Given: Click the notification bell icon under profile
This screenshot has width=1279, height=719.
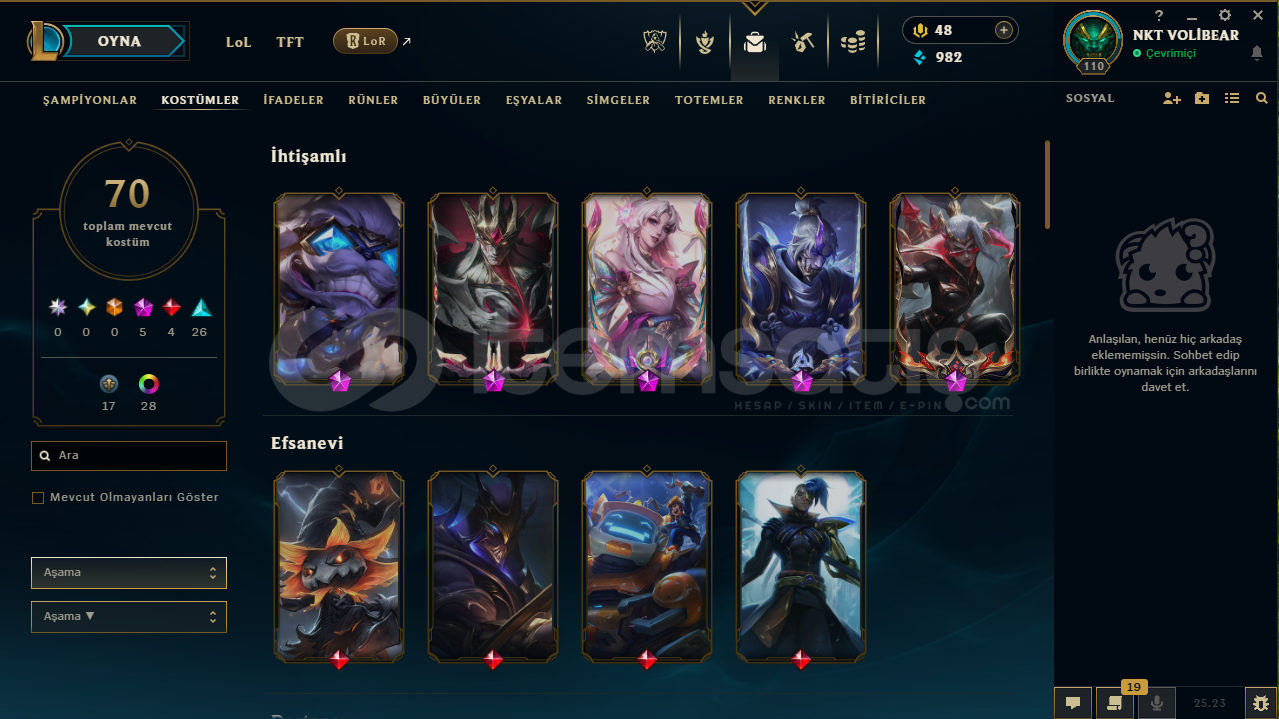Looking at the screenshot, I should point(1257,53).
